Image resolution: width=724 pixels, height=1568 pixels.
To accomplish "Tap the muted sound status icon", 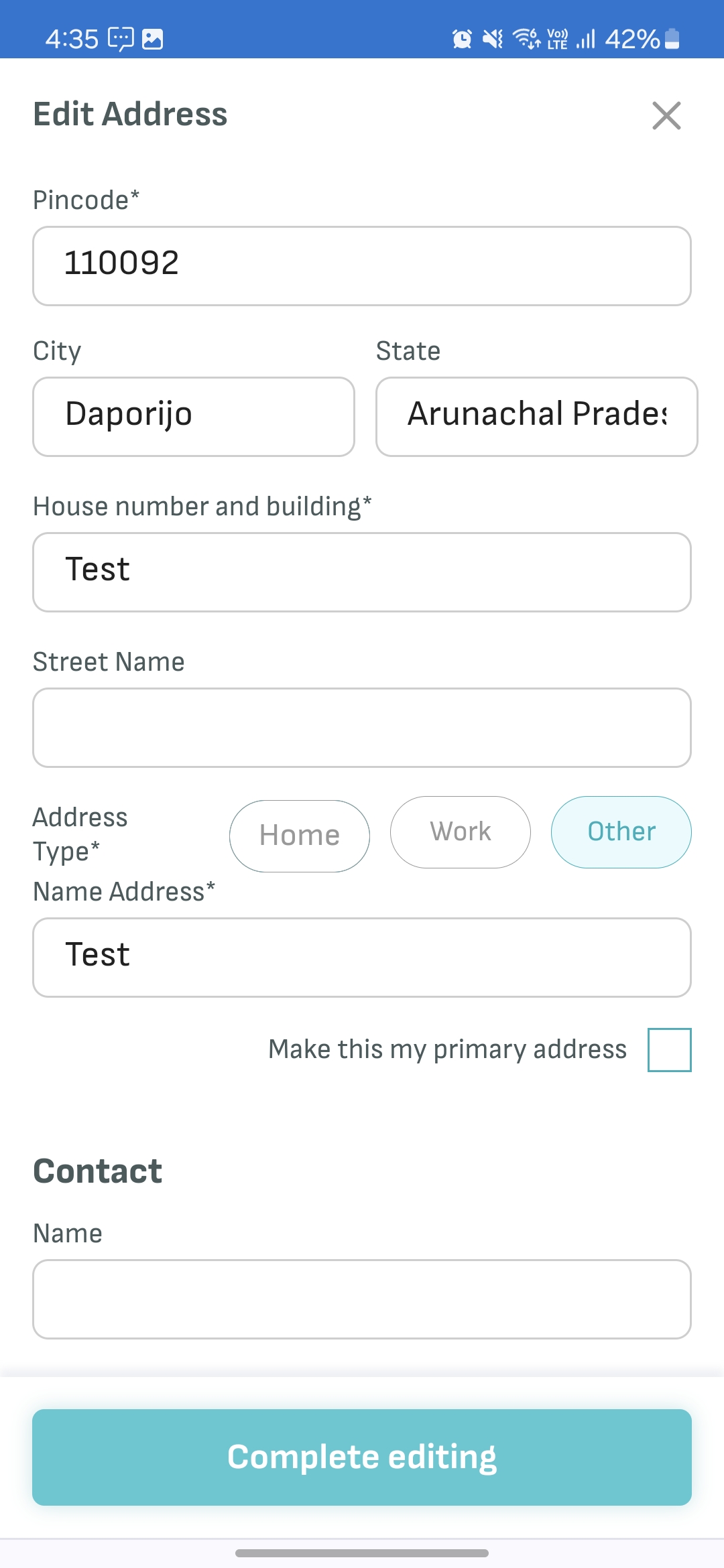I will click(493, 40).
